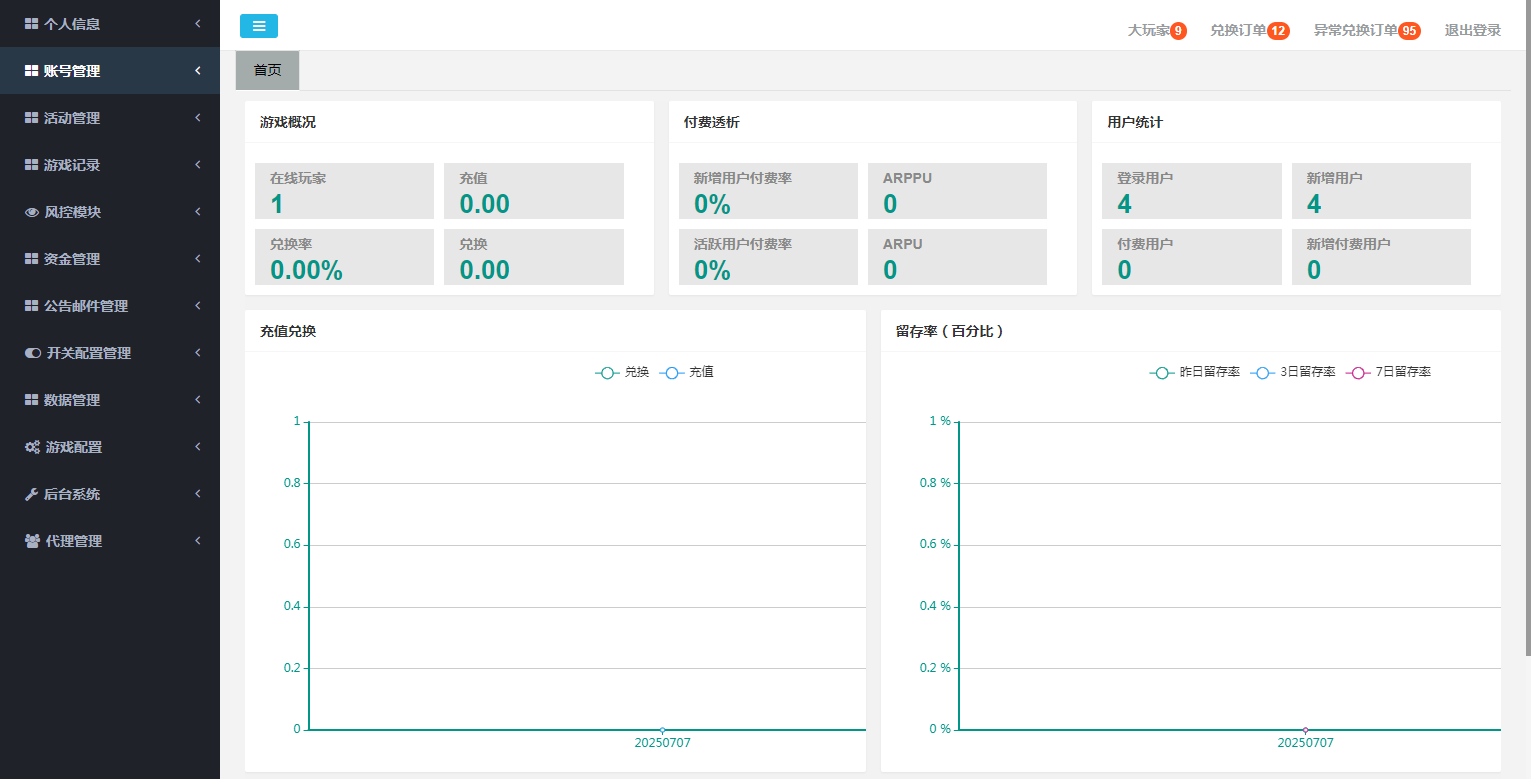Click the users icon beside 代理管理

point(32,541)
